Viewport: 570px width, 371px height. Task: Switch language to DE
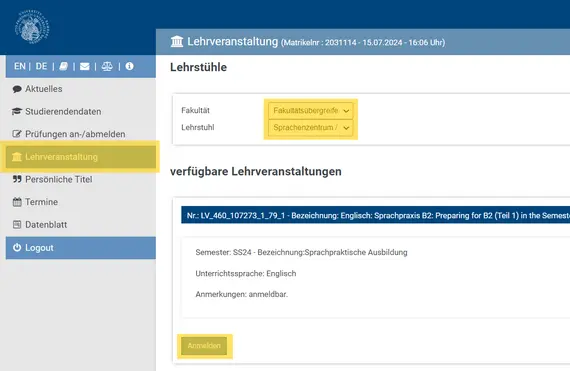(41, 66)
